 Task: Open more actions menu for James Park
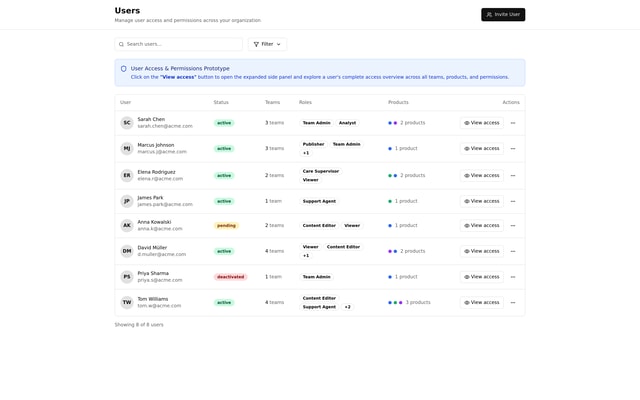(513, 201)
